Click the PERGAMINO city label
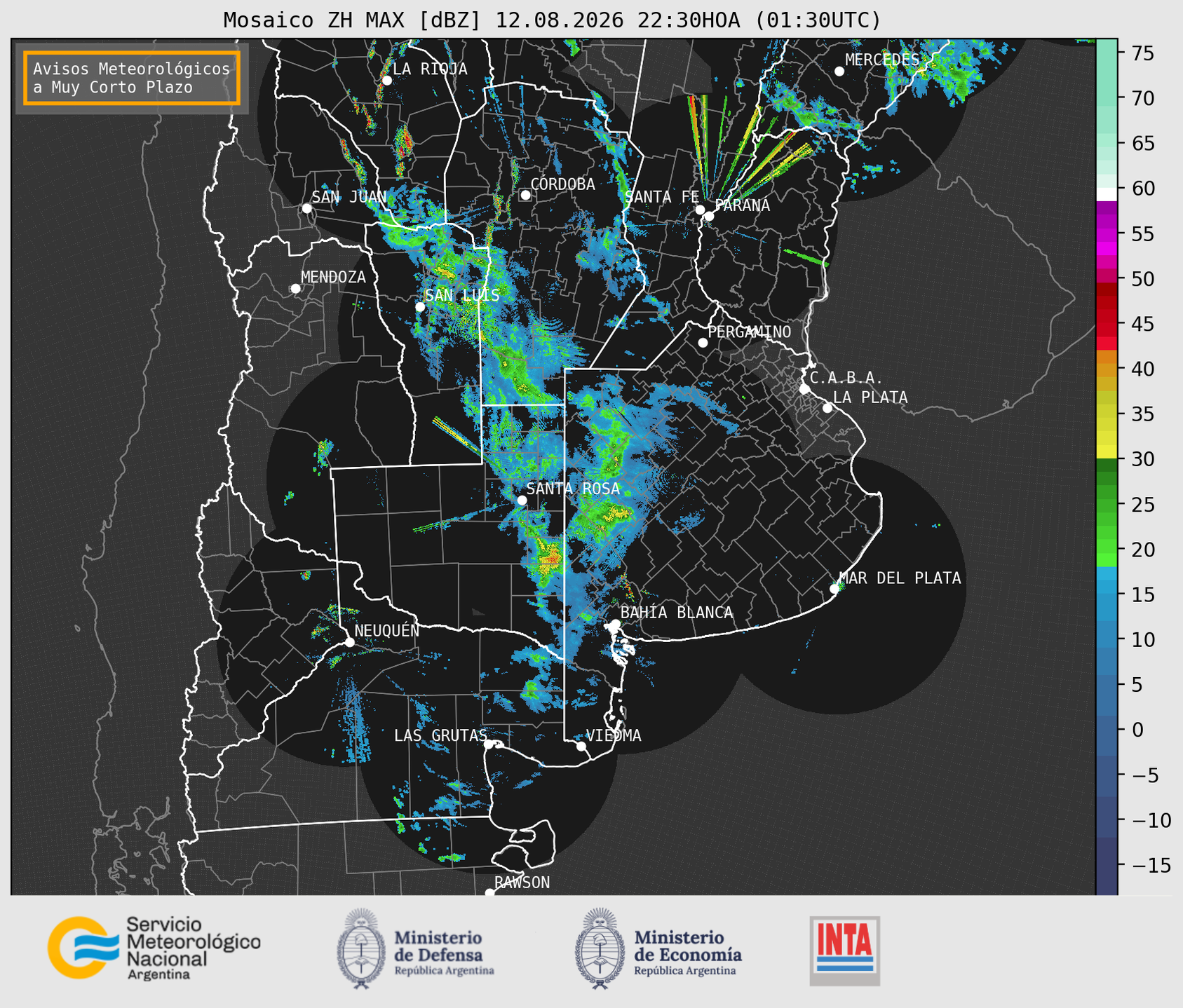This screenshot has width=1183, height=1008. [x=749, y=332]
